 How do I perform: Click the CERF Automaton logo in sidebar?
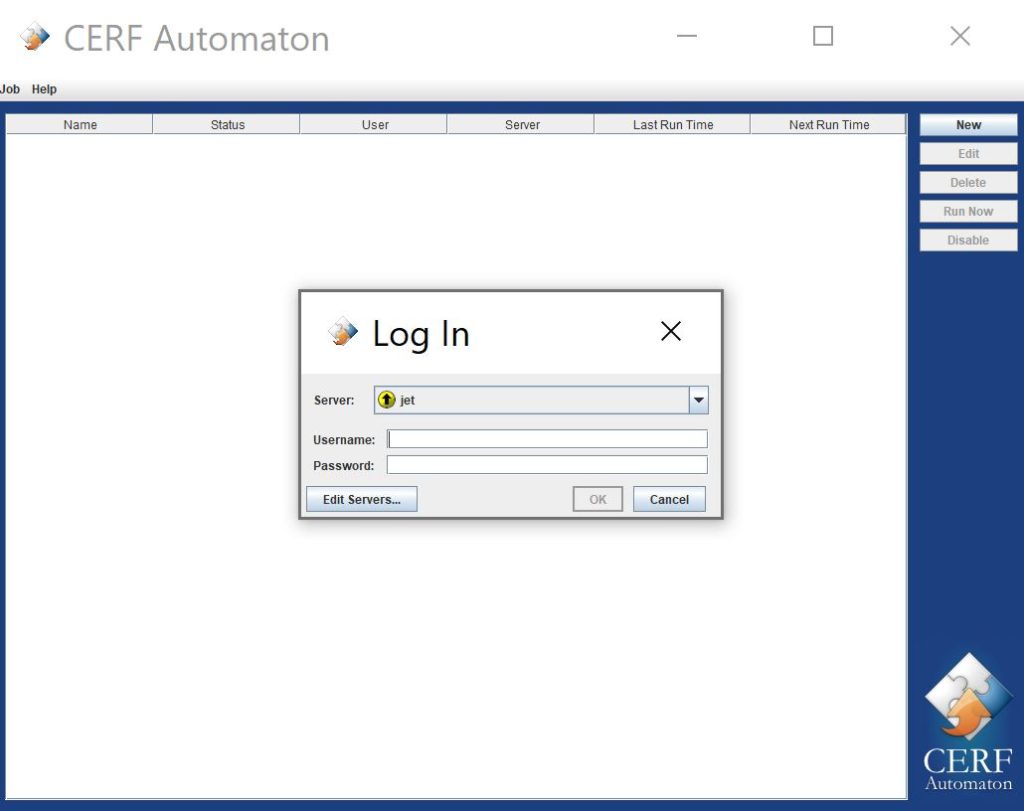967,720
